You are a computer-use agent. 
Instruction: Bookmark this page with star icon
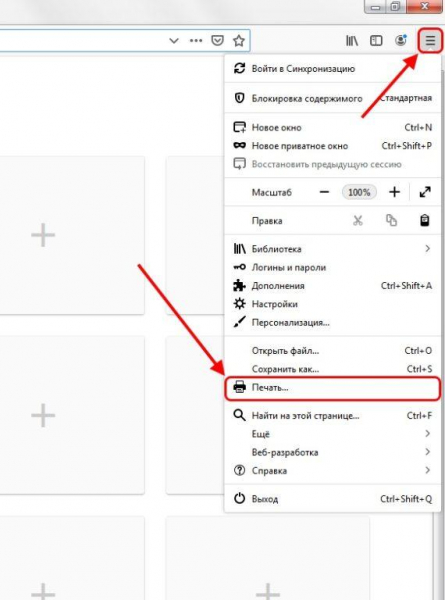pyautogui.click(x=239, y=40)
